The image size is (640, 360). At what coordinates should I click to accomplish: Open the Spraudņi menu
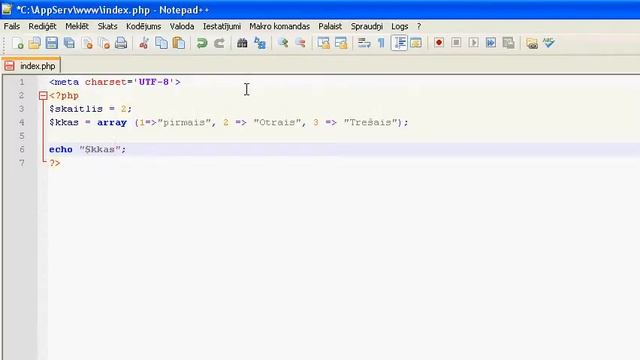[x=367, y=26]
